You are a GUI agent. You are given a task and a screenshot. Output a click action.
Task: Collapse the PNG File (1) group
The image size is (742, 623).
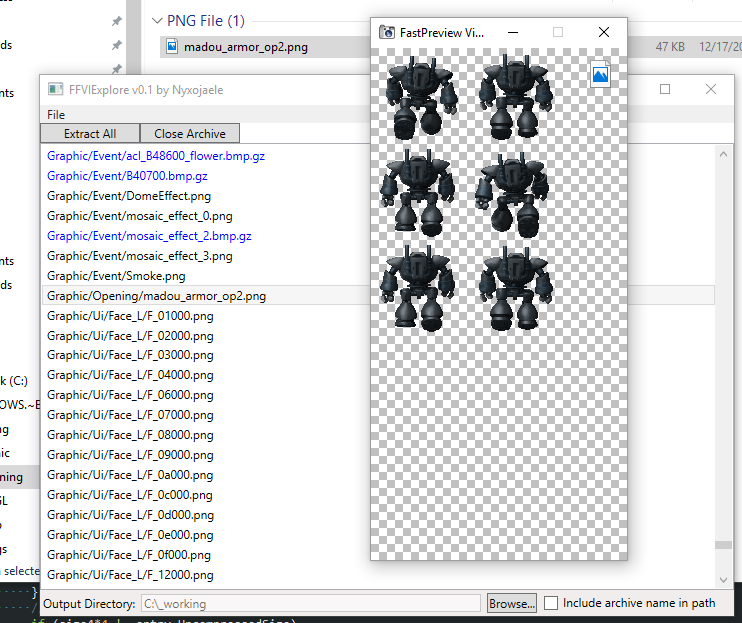point(157,21)
